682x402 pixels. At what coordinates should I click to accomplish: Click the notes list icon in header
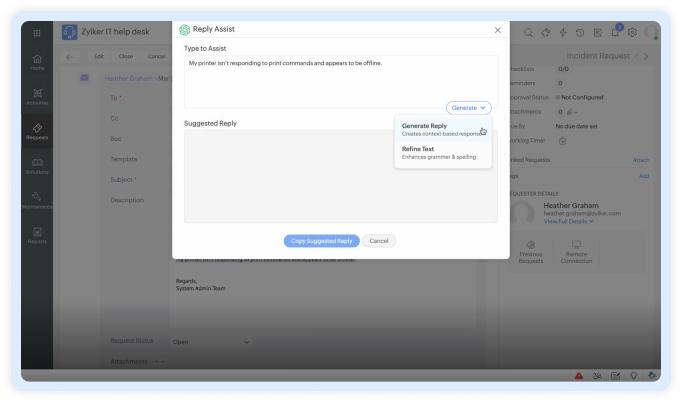click(598, 33)
